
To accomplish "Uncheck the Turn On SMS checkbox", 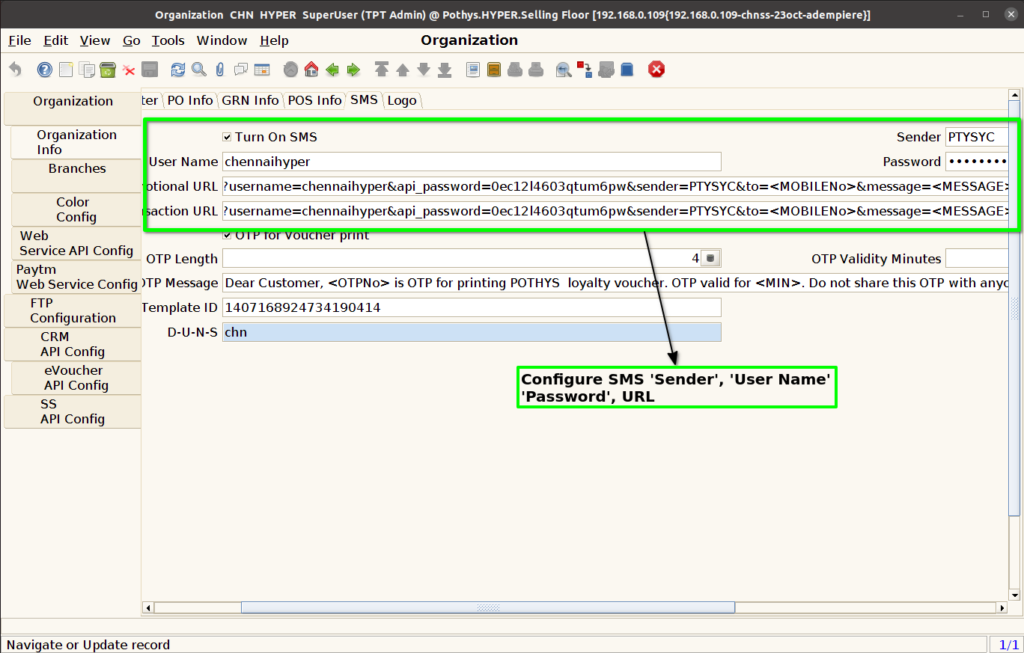I will pos(227,137).
